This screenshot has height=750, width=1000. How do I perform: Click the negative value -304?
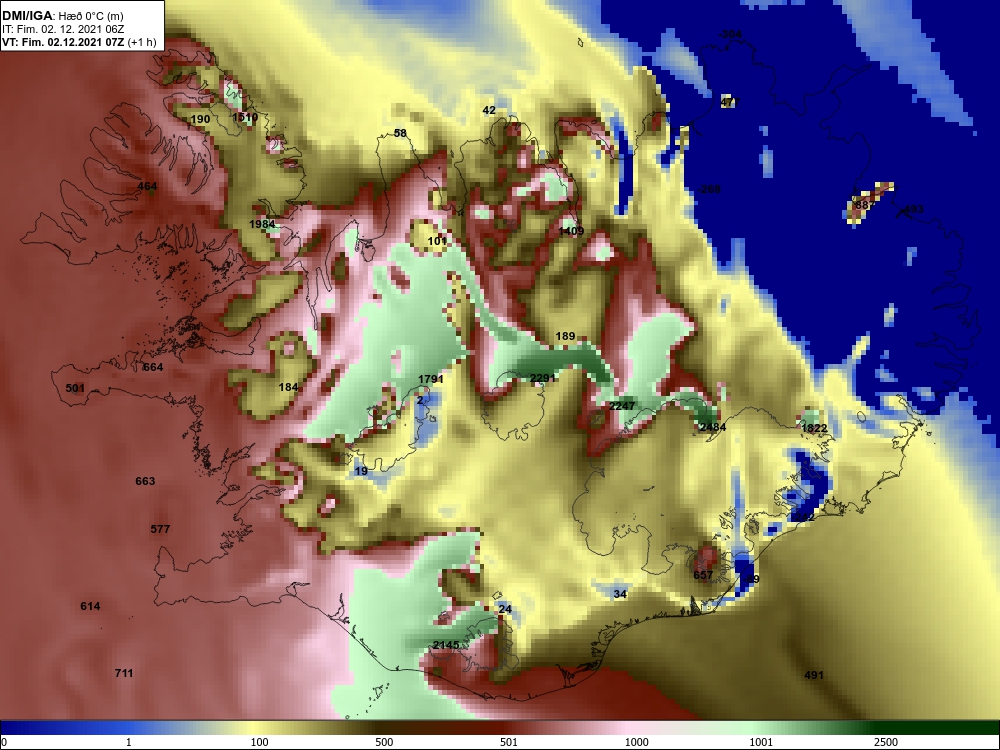[730, 34]
